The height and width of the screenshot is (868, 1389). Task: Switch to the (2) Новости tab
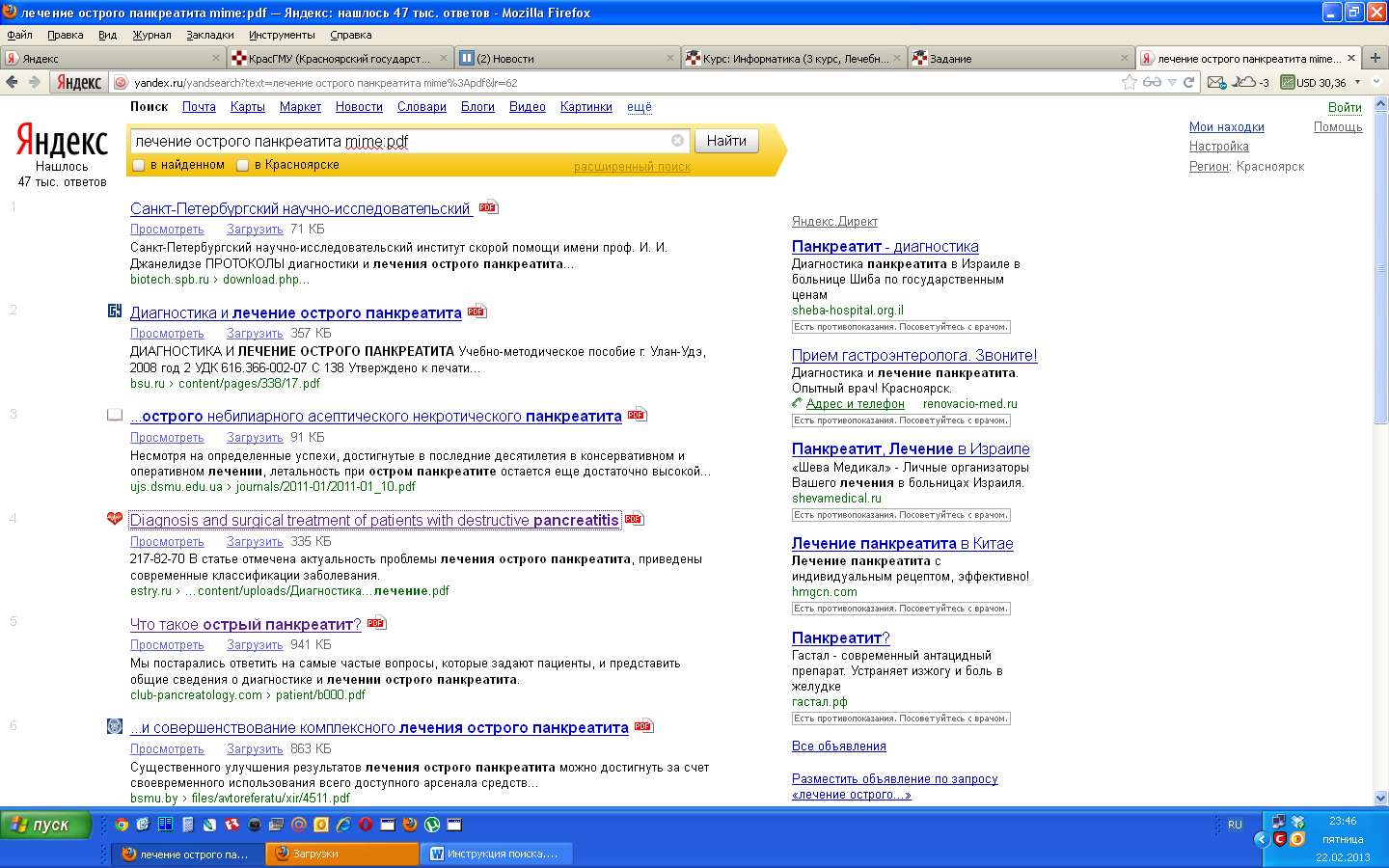[x=566, y=58]
